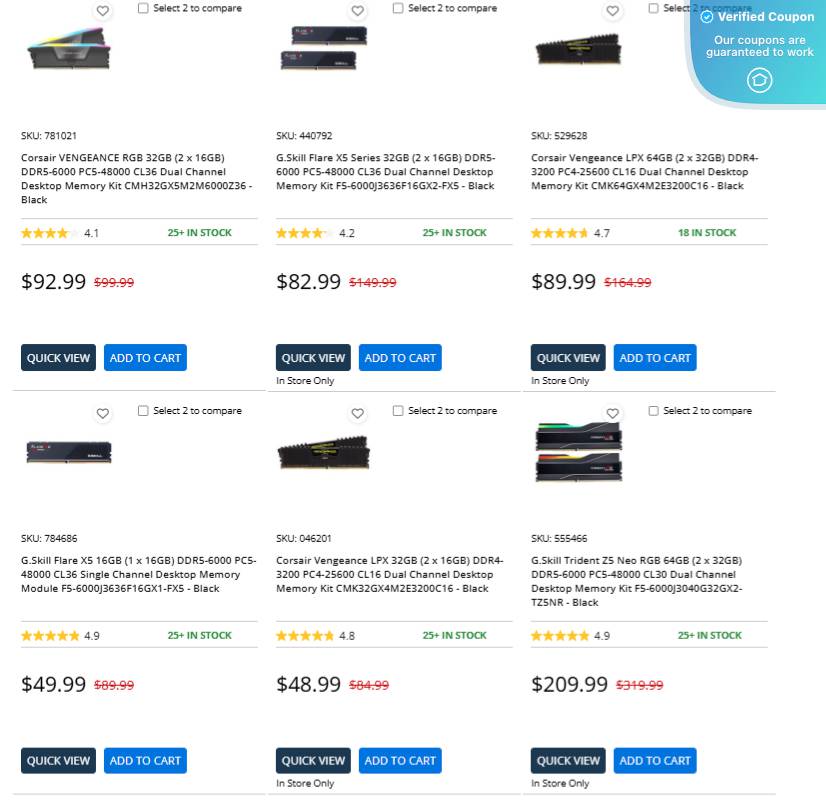Open Quick View for G.Skill Trident Z5 Neo
This screenshot has height=800, width=826.
(567, 760)
